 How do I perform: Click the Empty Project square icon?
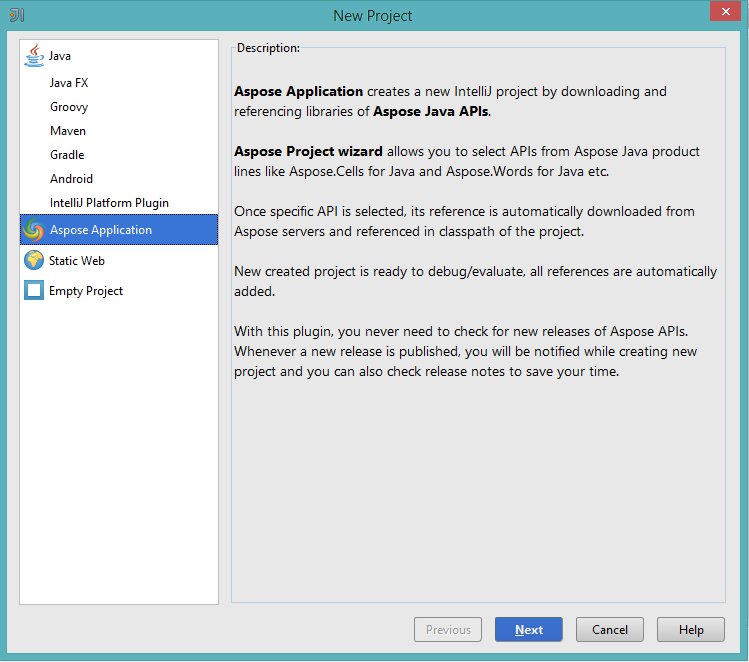point(34,290)
